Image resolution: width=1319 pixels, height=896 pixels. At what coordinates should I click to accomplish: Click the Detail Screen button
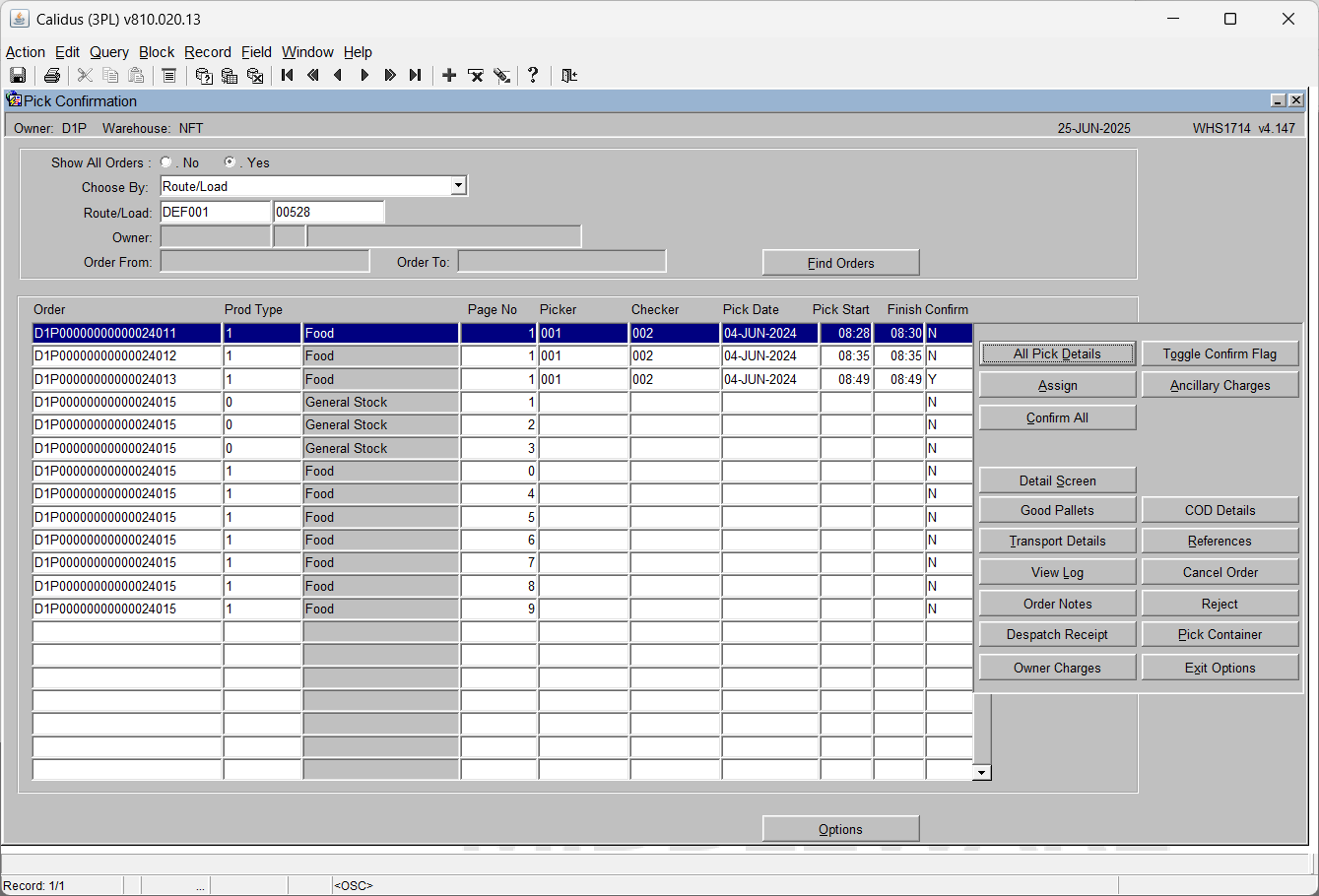coord(1058,480)
